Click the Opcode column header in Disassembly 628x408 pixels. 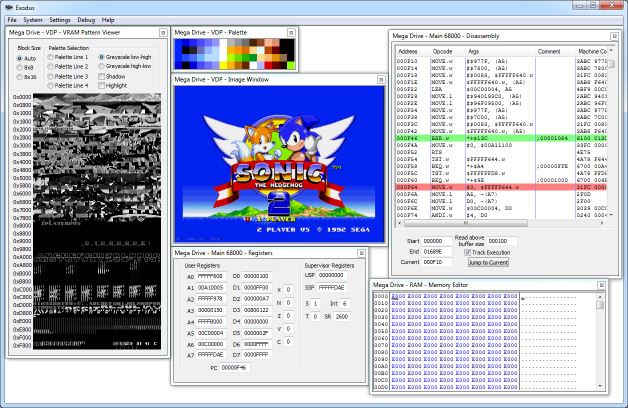[x=448, y=52]
